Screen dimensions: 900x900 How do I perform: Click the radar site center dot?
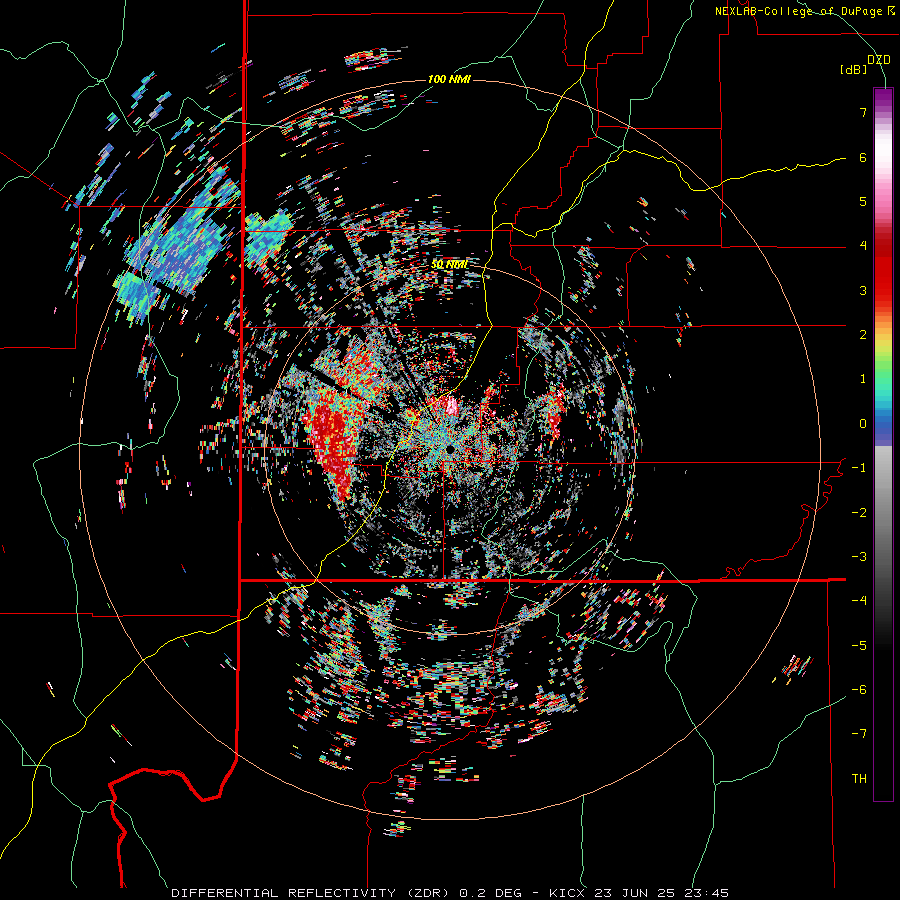(x=451, y=448)
